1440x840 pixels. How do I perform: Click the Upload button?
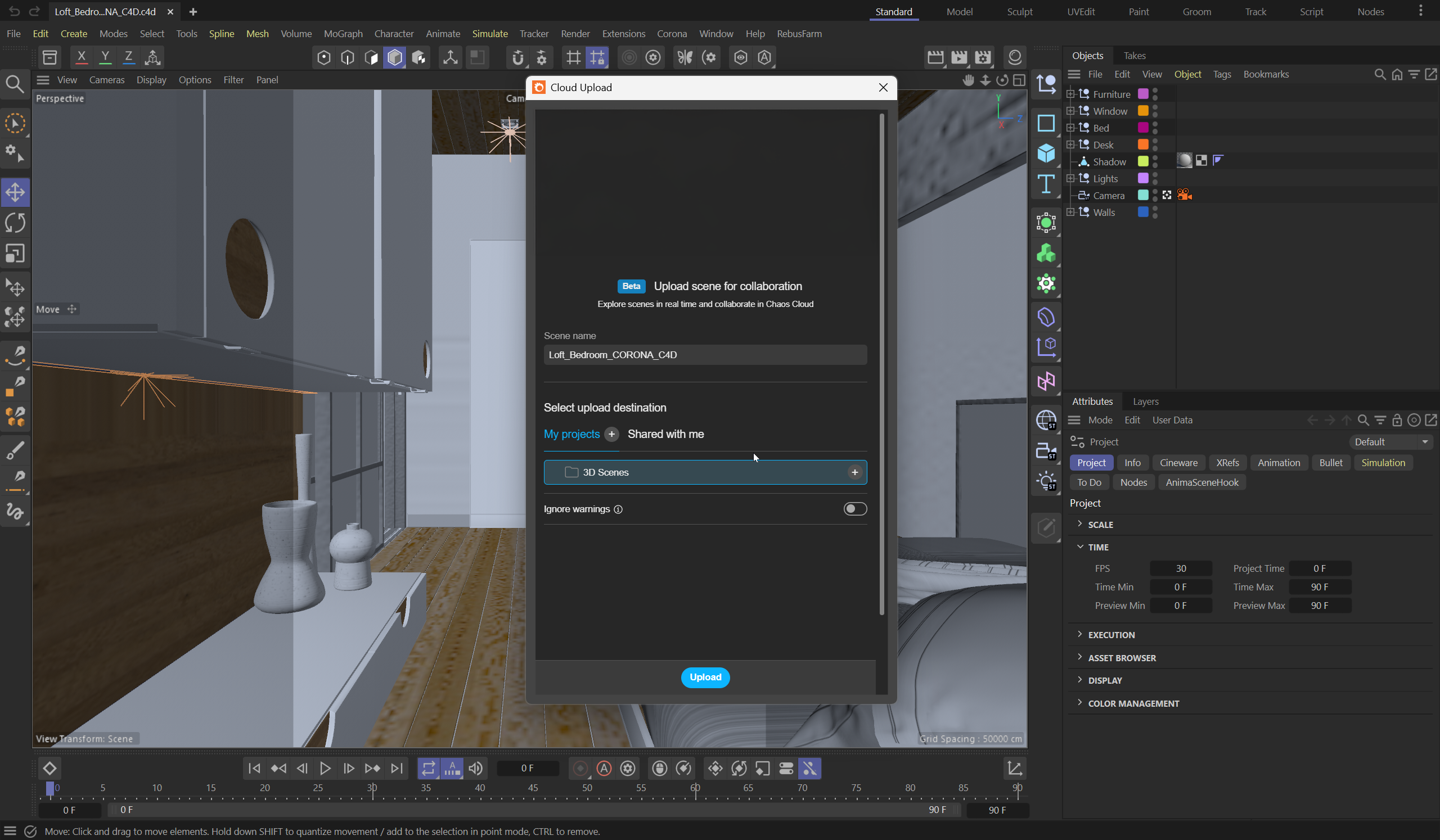[705, 678]
